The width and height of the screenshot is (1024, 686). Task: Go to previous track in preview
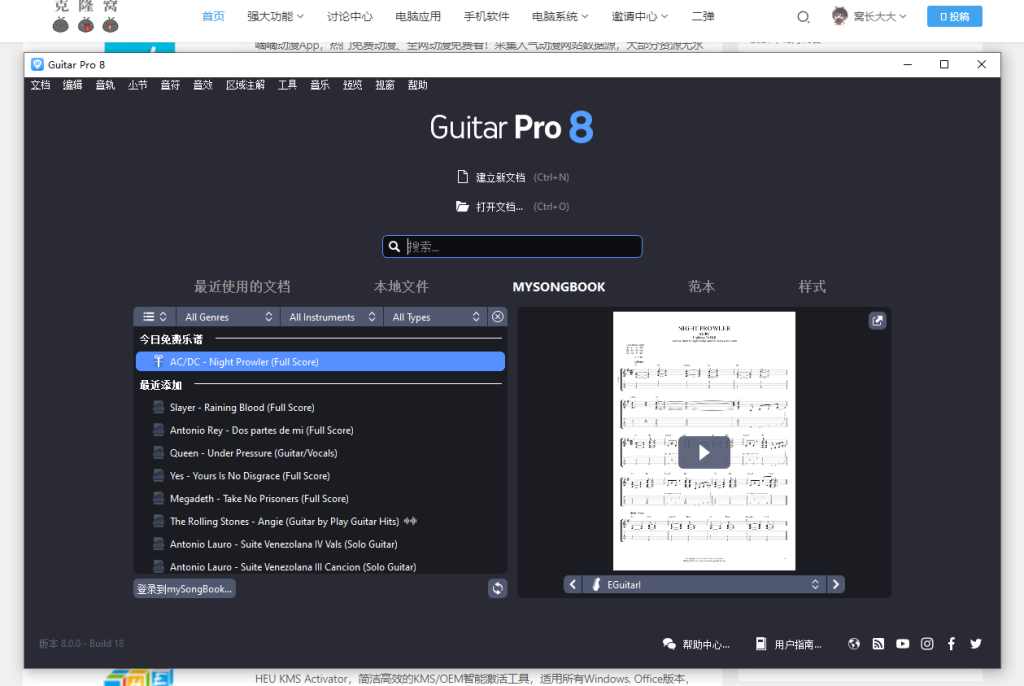[x=573, y=584]
